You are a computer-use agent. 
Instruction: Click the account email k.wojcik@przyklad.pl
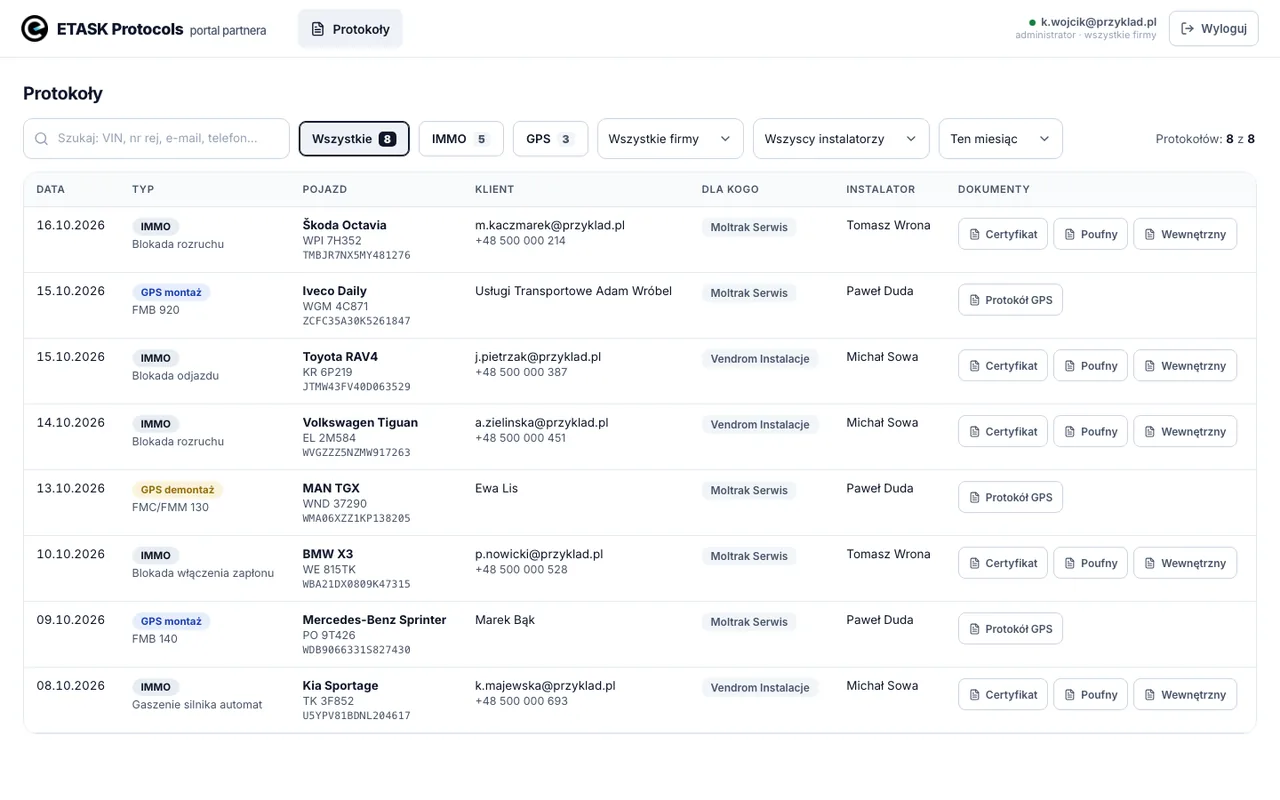[x=1098, y=22]
